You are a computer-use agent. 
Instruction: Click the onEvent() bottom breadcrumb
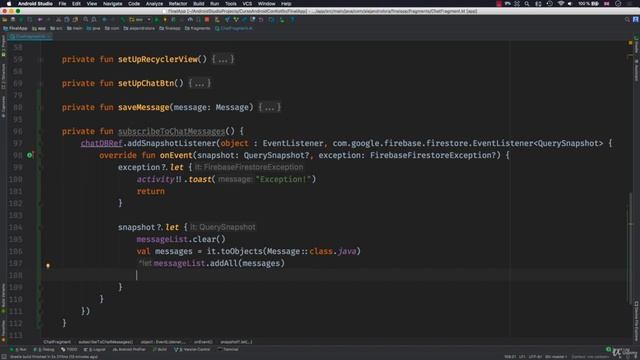pos(203,342)
